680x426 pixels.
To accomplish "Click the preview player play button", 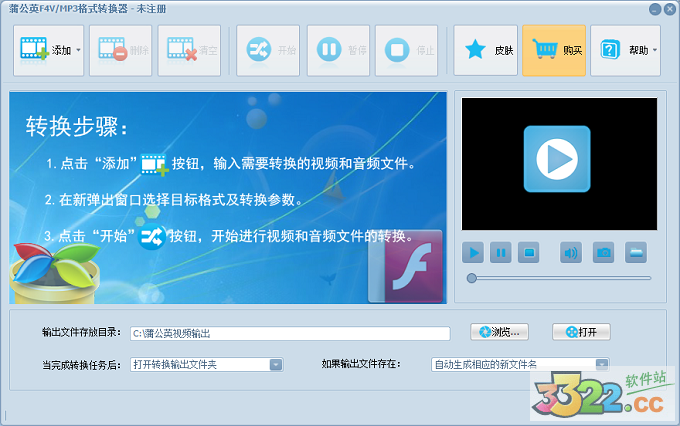I will point(473,252).
